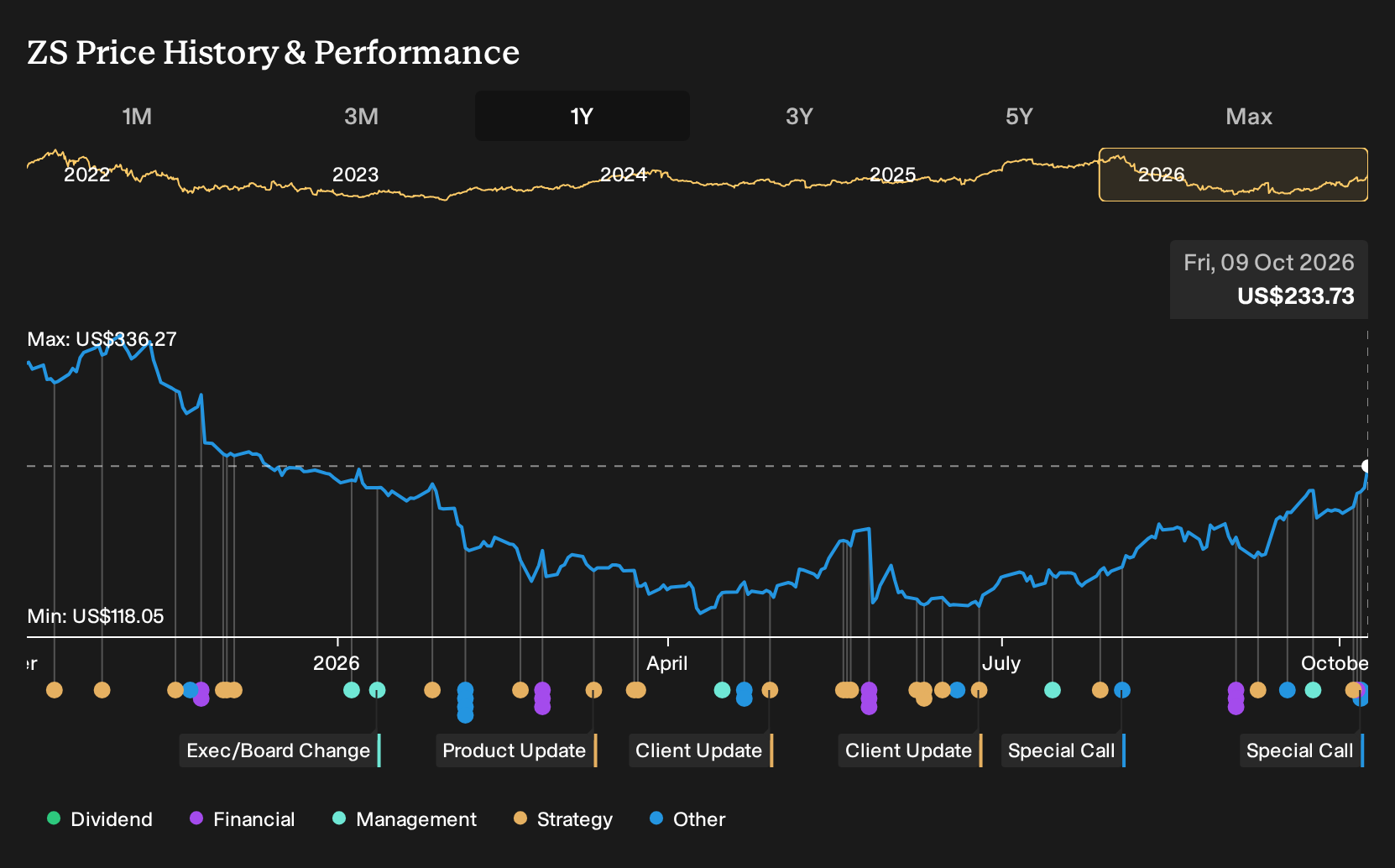The height and width of the screenshot is (868, 1395).
Task: Click the April x-axis label
Action: pos(667,663)
